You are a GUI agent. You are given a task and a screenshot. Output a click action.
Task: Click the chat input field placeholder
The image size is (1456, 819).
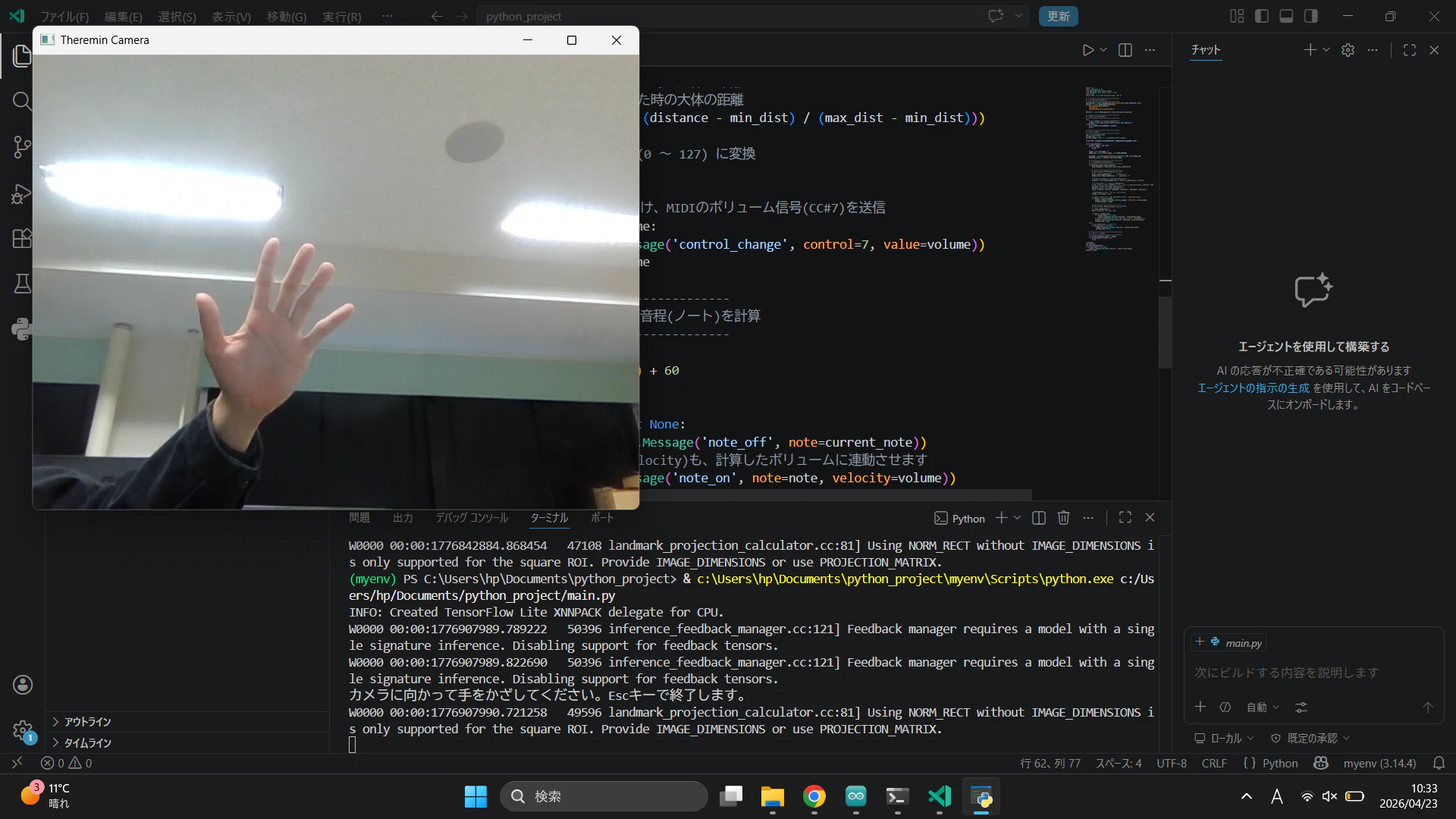coord(1286,673)
